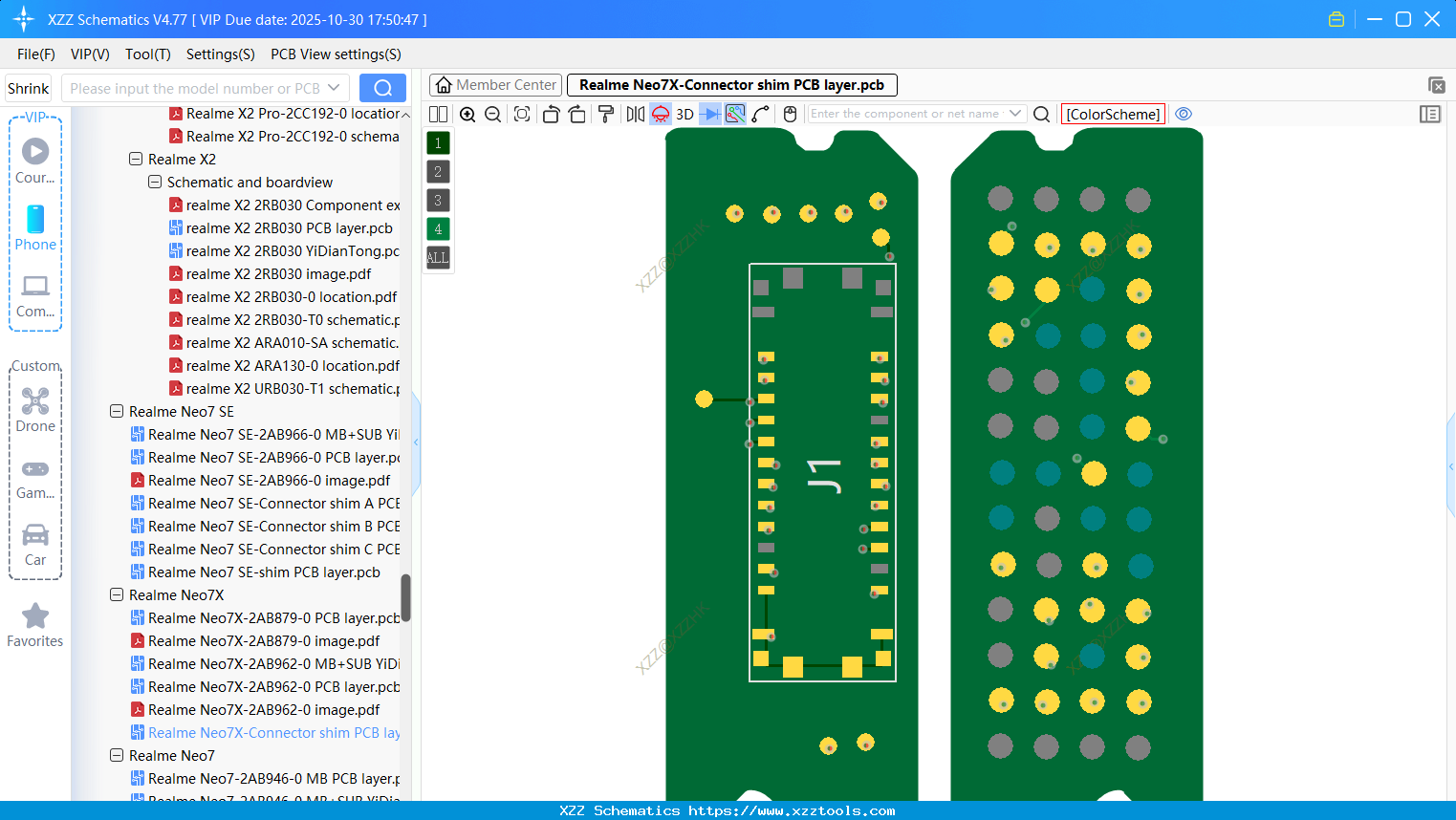The image size is (1456, 820).
Task: Open the File(F) menu
Action: 36,54
